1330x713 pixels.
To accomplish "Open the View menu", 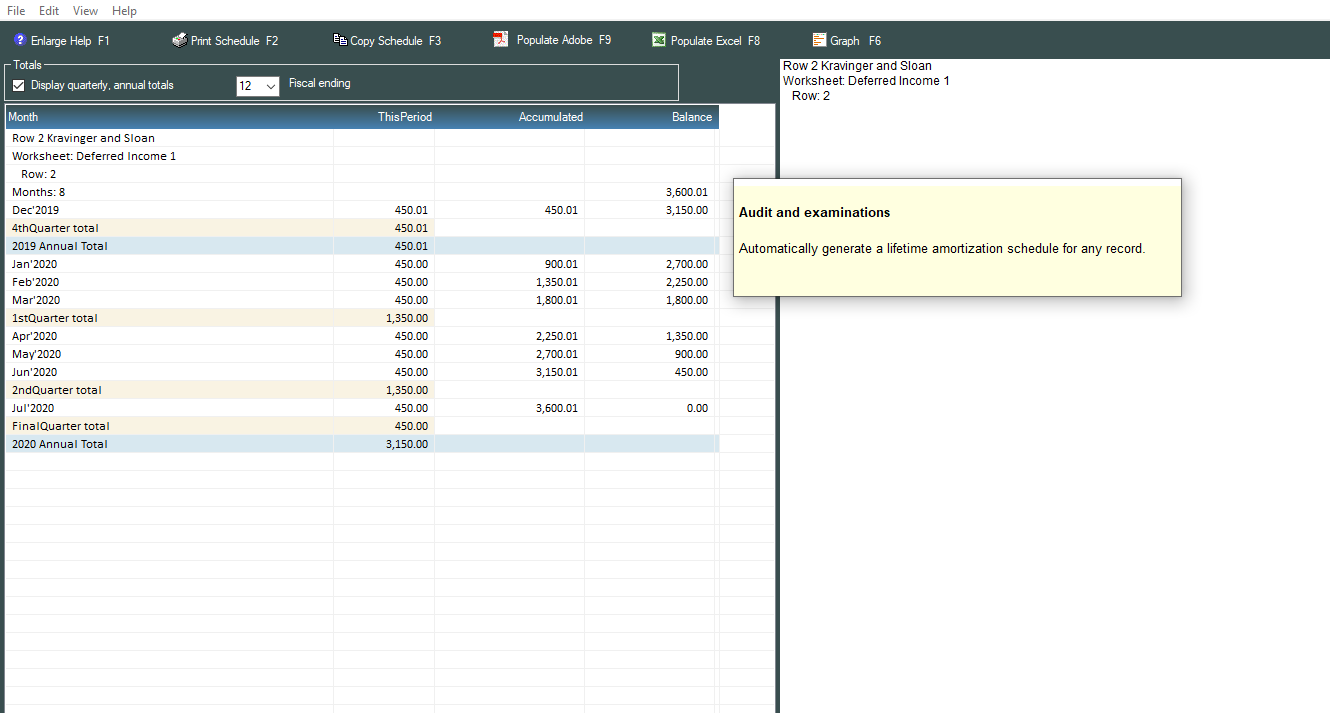I will (85, 10).
